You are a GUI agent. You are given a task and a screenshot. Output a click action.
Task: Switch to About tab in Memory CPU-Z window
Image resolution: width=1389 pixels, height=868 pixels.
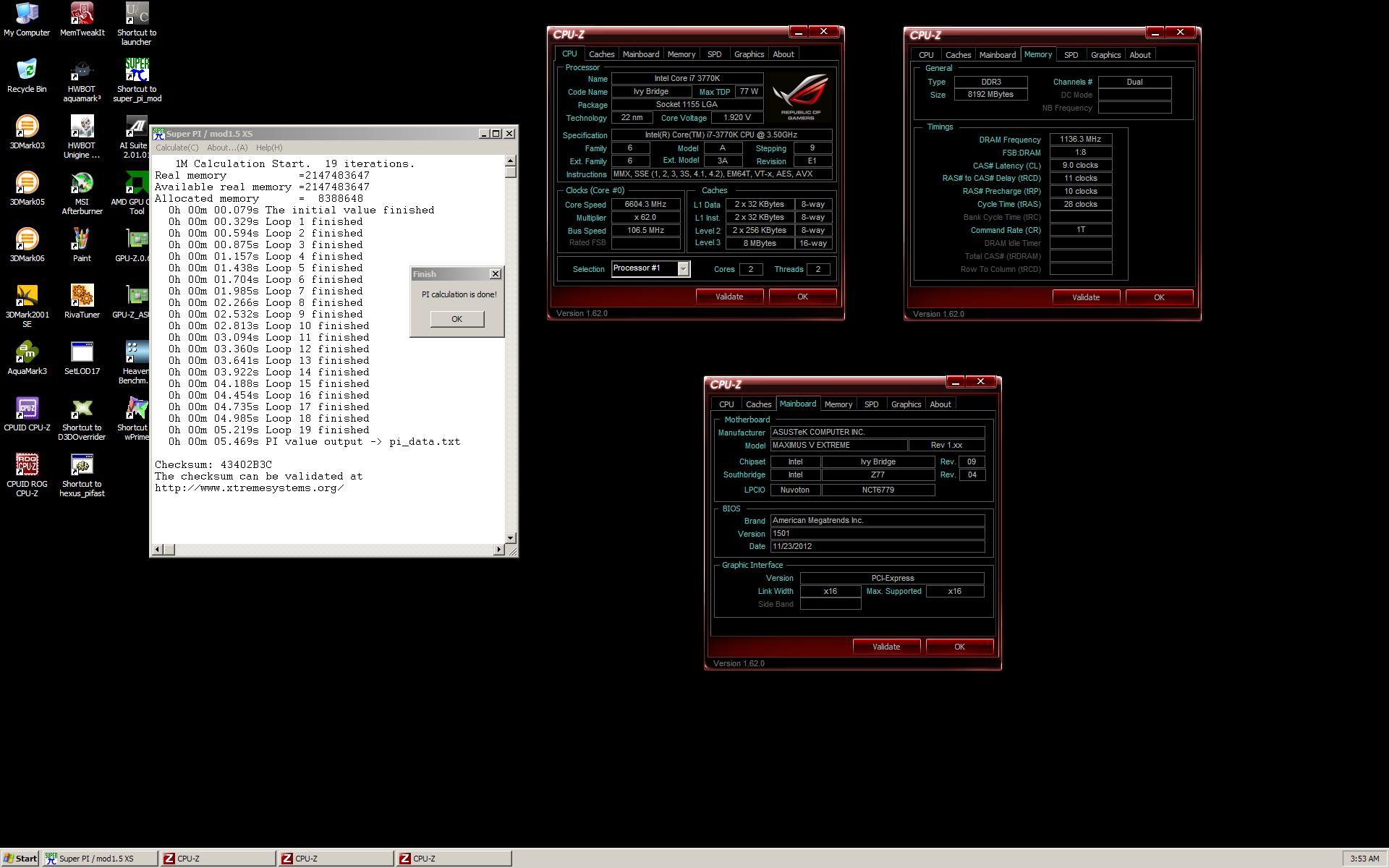(1140, 55)
